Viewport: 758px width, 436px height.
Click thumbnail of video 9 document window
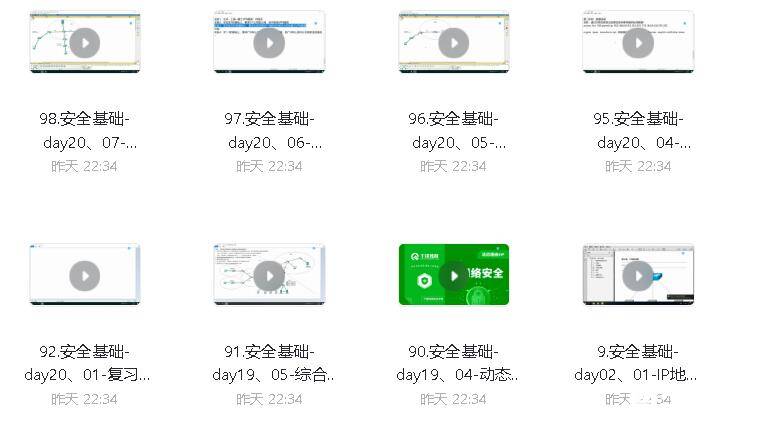[638, 275]
